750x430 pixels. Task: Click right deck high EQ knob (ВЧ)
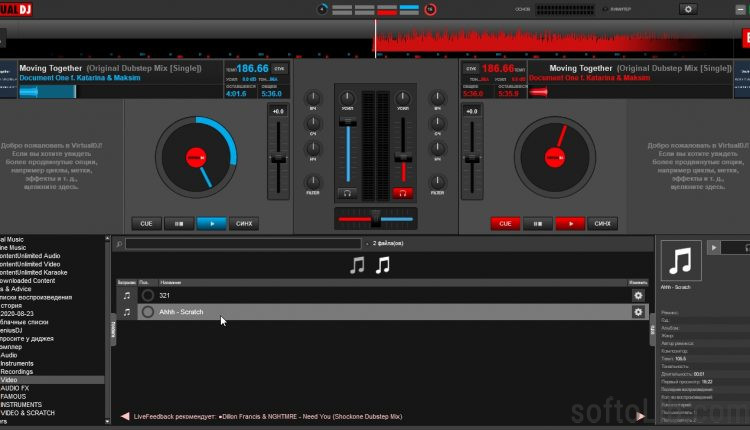click(437, 98)
